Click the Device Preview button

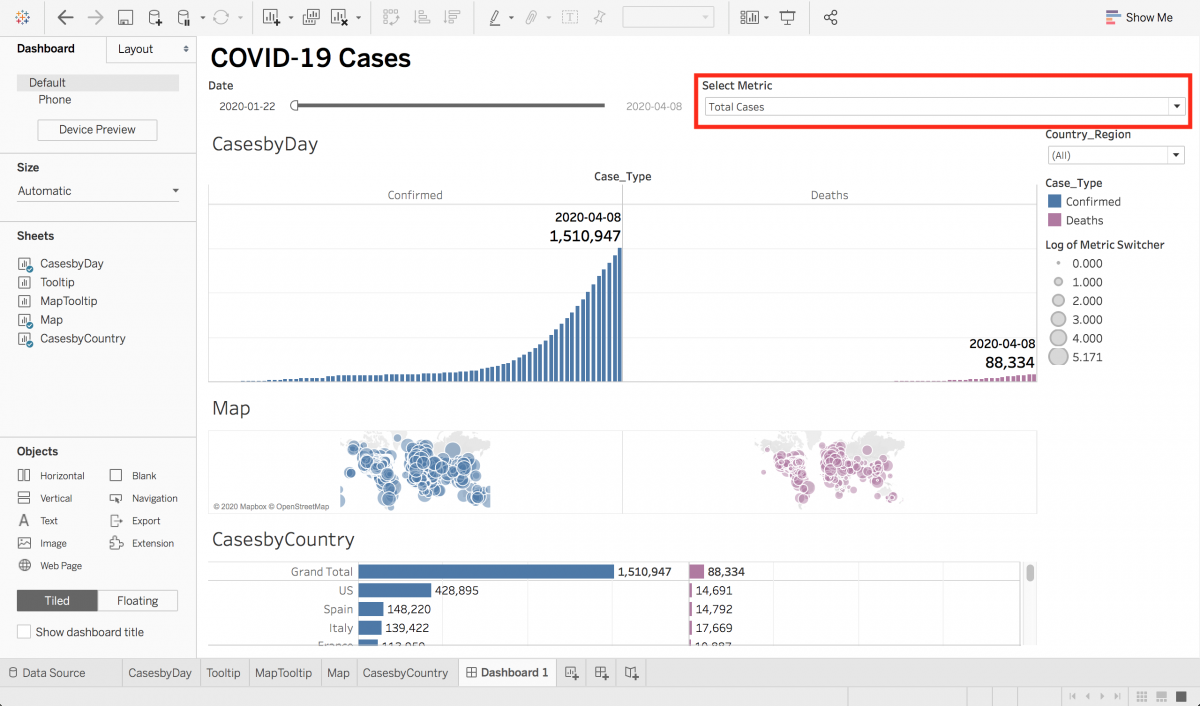[x=97, y=130]
